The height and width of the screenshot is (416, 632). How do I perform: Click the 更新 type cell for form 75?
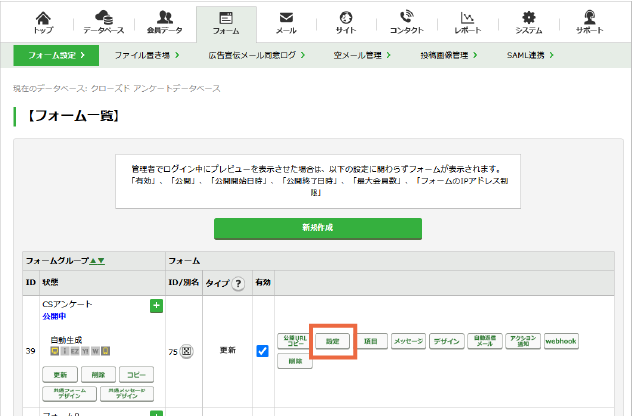click(228, 350)
